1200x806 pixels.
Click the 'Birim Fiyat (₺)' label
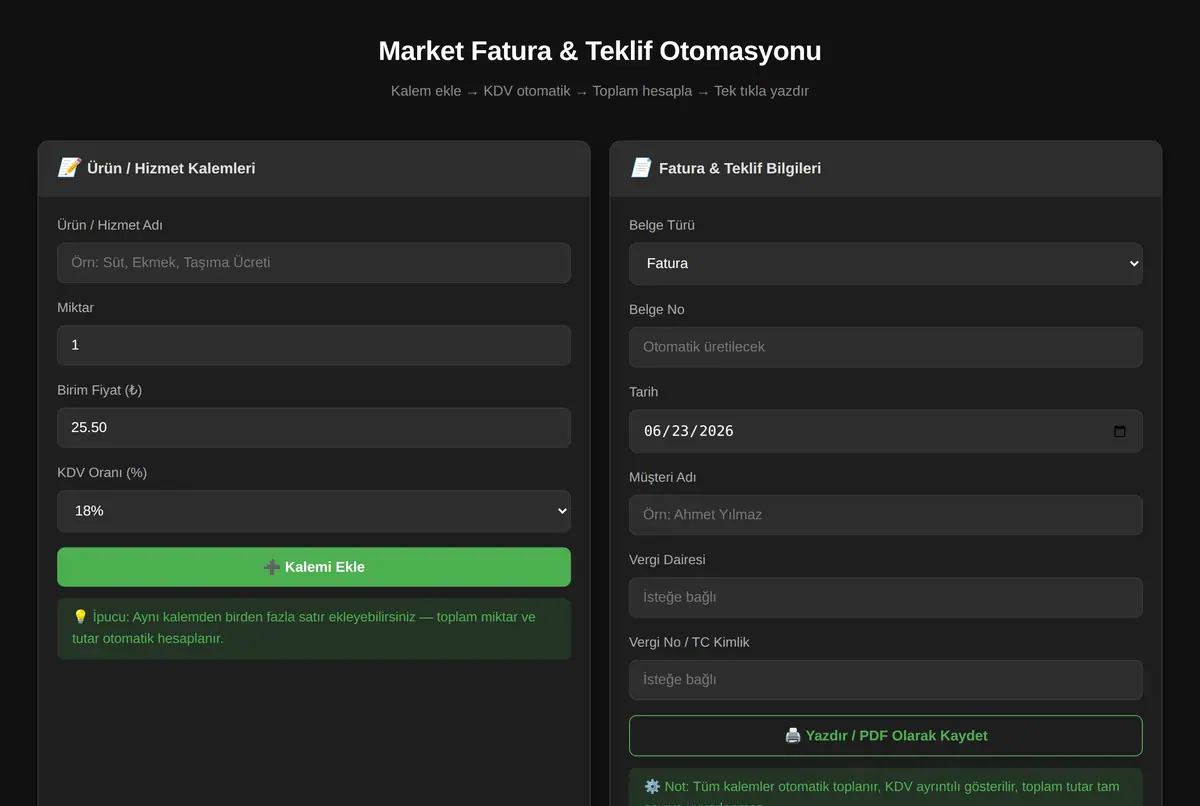(100, 390)
